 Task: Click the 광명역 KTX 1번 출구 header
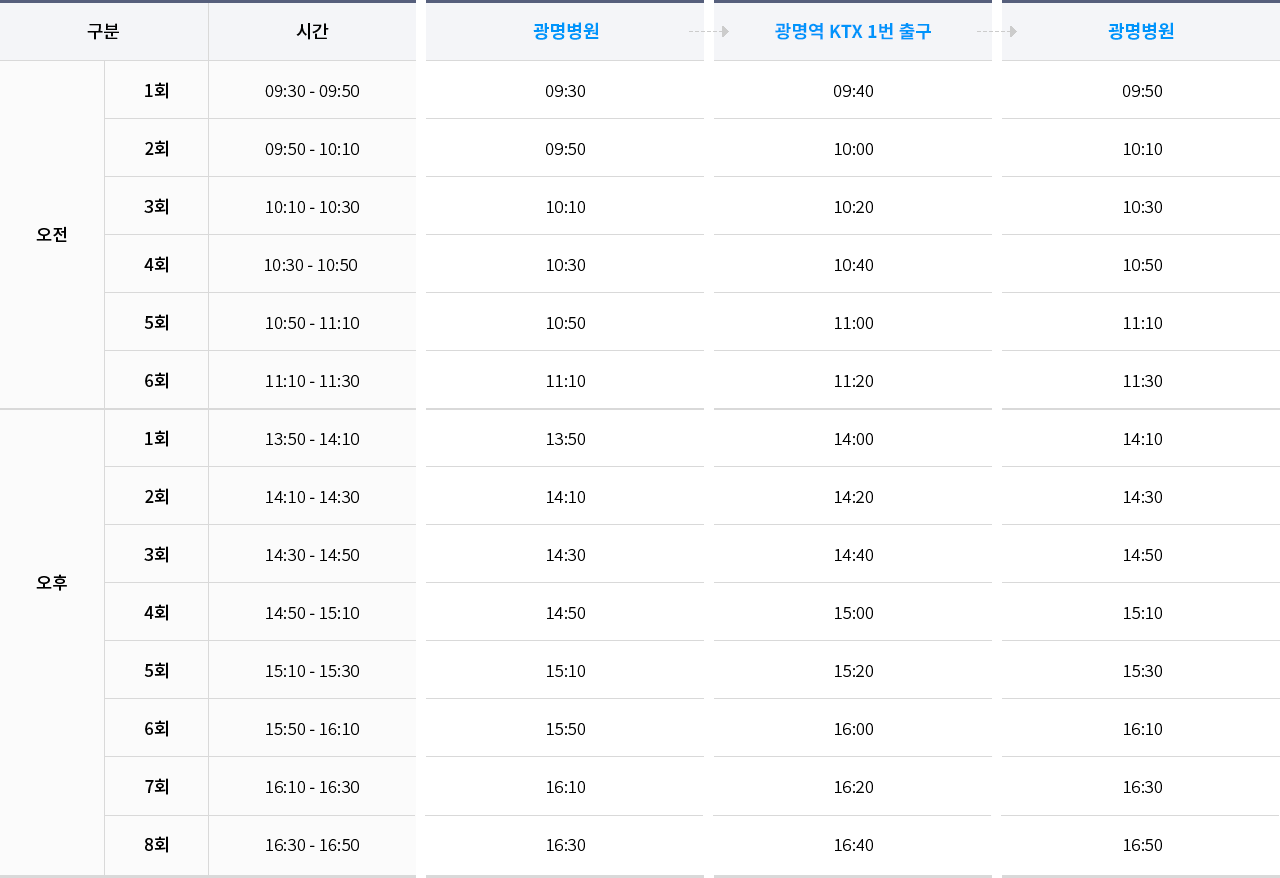coord(853,31)
